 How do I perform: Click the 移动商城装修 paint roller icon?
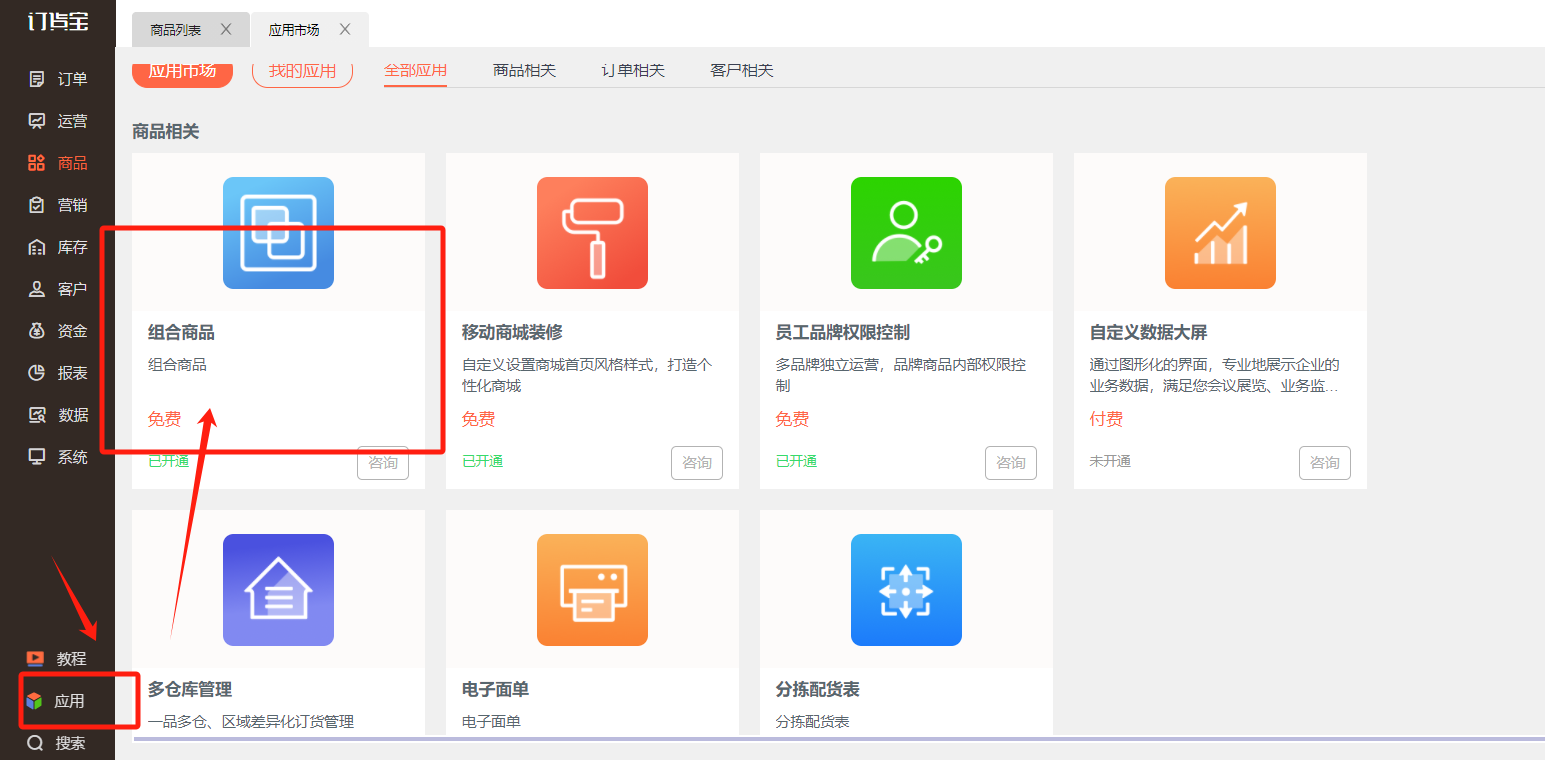tap(592, 233)
